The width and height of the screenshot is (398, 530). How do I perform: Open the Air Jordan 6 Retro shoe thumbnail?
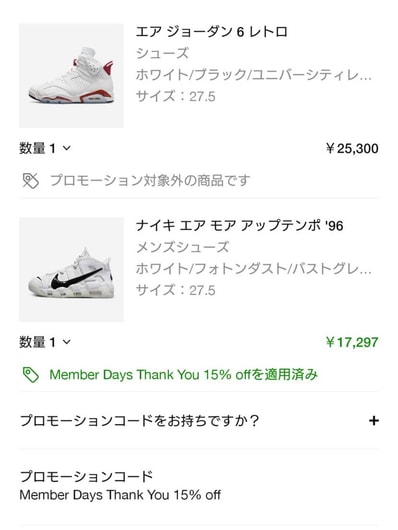coord(71,76)
